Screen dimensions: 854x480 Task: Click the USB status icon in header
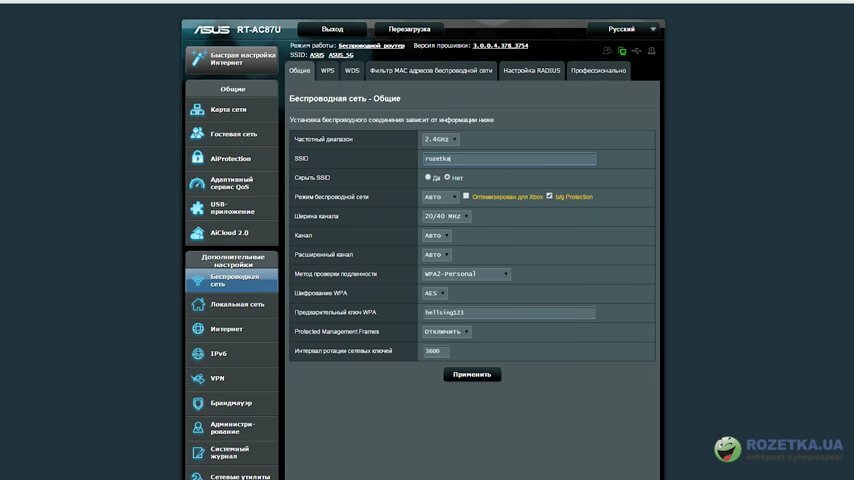pyautogui.click(x=636, y=51)
